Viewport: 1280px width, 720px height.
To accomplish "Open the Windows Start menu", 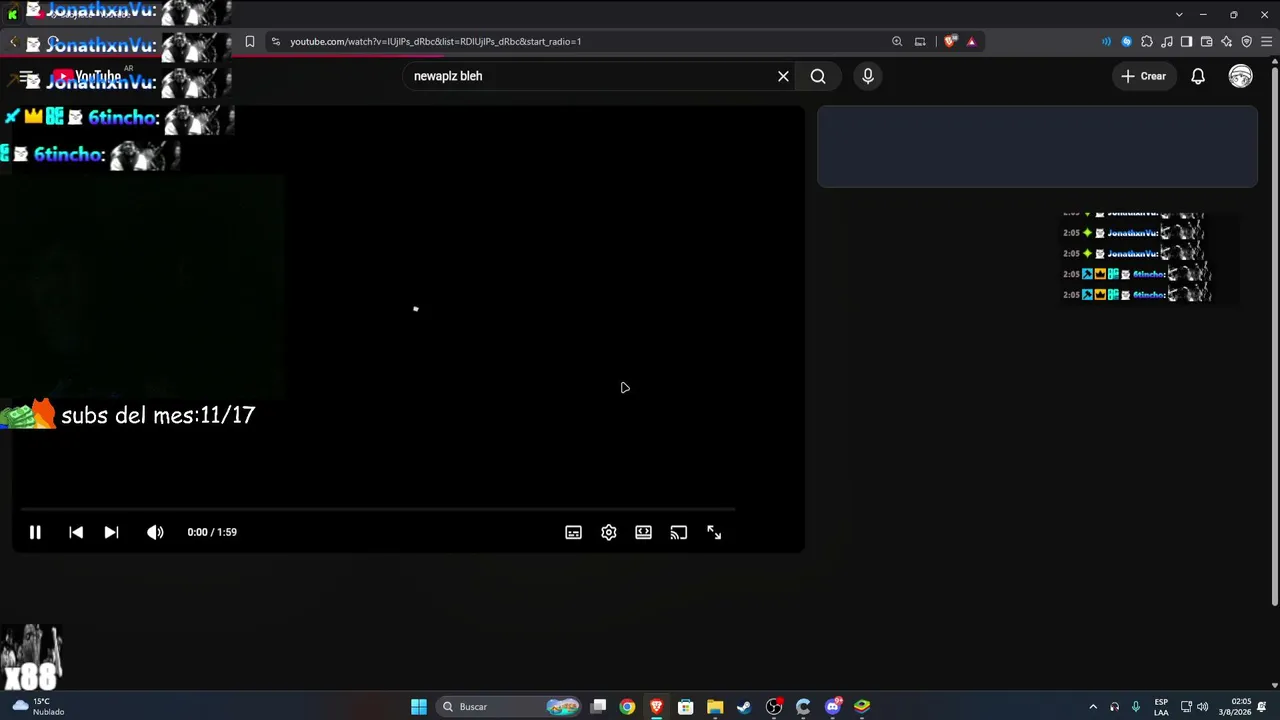I will (x=419, y=707).
